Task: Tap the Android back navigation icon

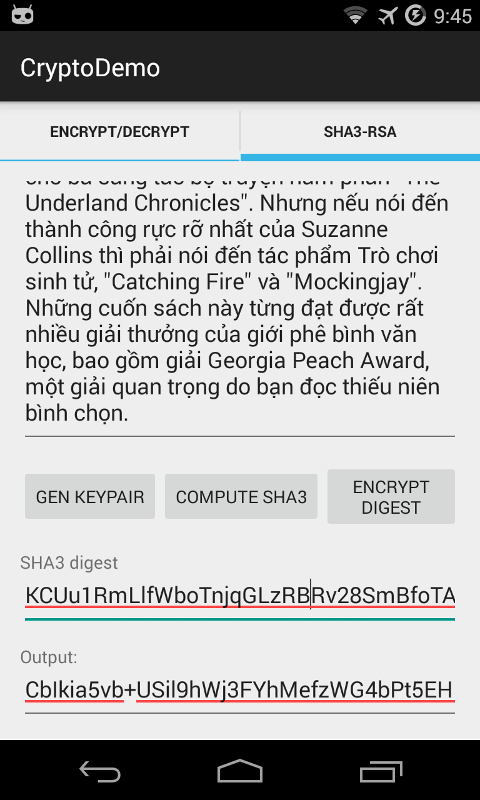Action: [x=99, y=770]
